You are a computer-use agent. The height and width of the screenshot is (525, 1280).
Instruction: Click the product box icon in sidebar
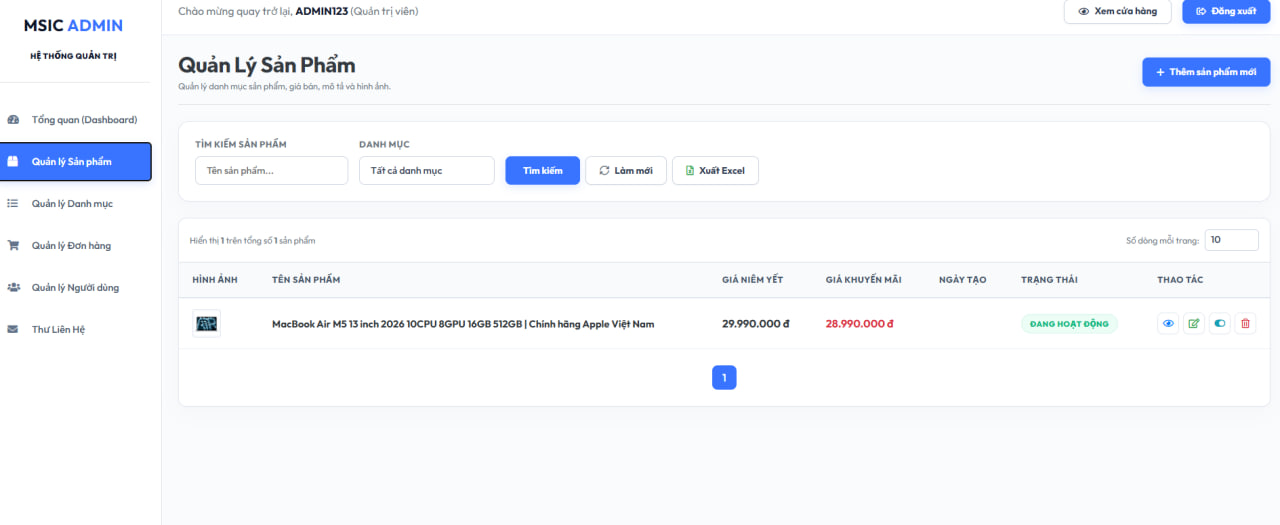13,161
